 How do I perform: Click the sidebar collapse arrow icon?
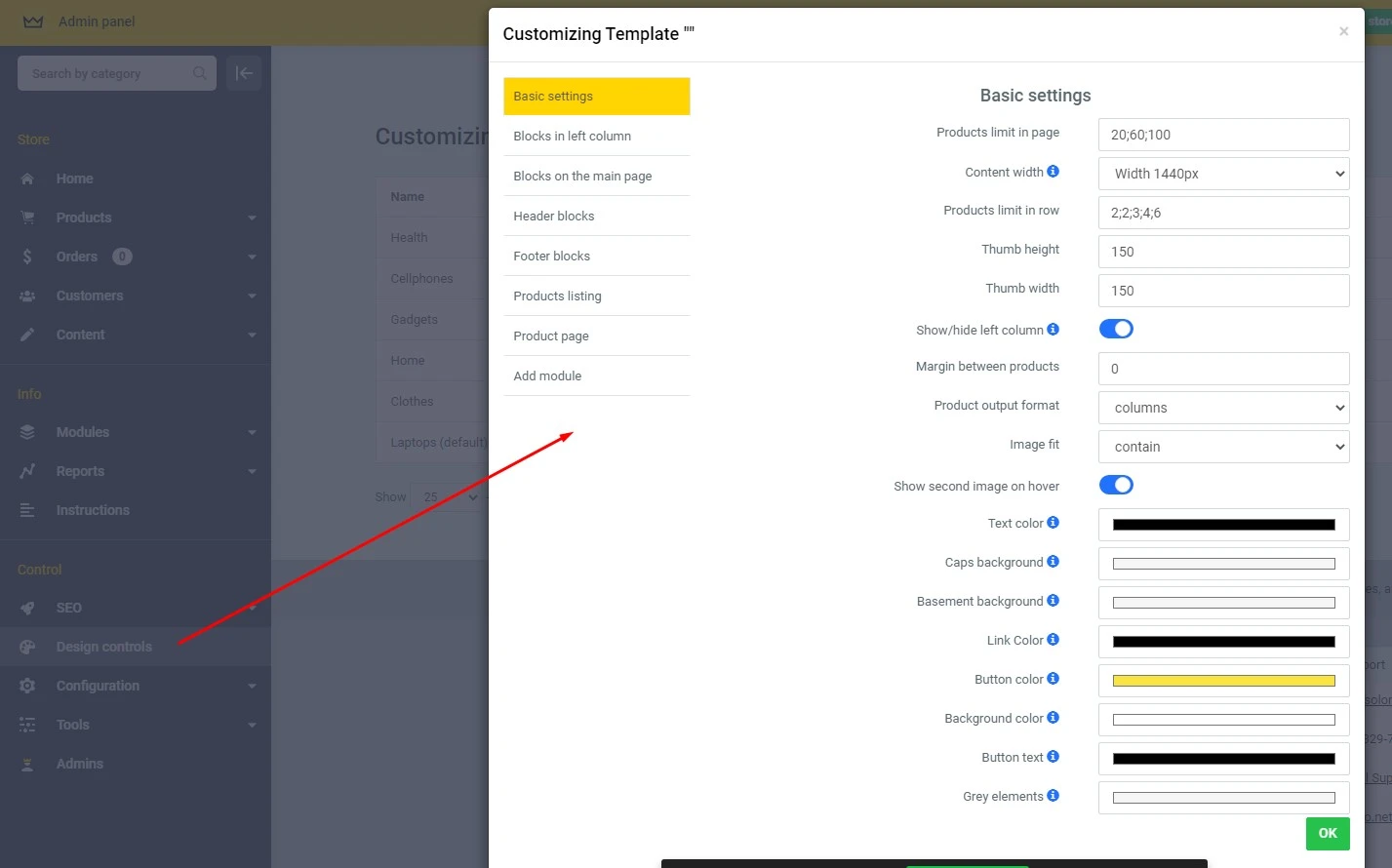pyautogui.click(x=244, y=73)
